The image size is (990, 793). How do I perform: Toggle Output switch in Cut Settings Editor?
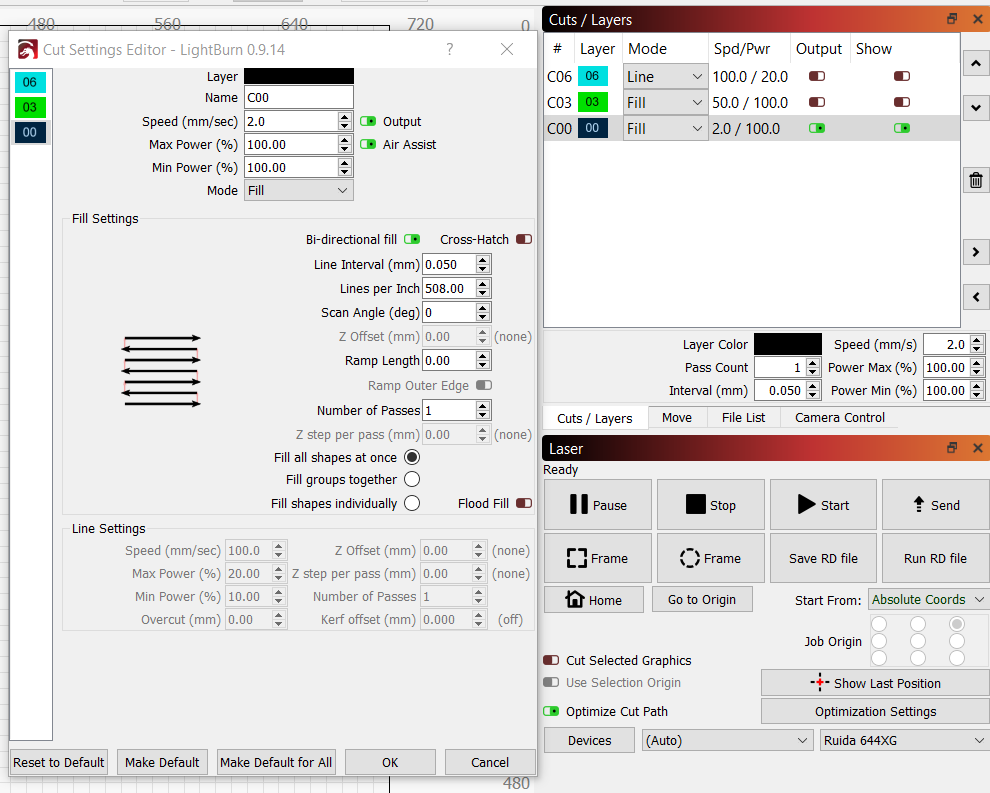pyautogui.click(x=367, y=121)
